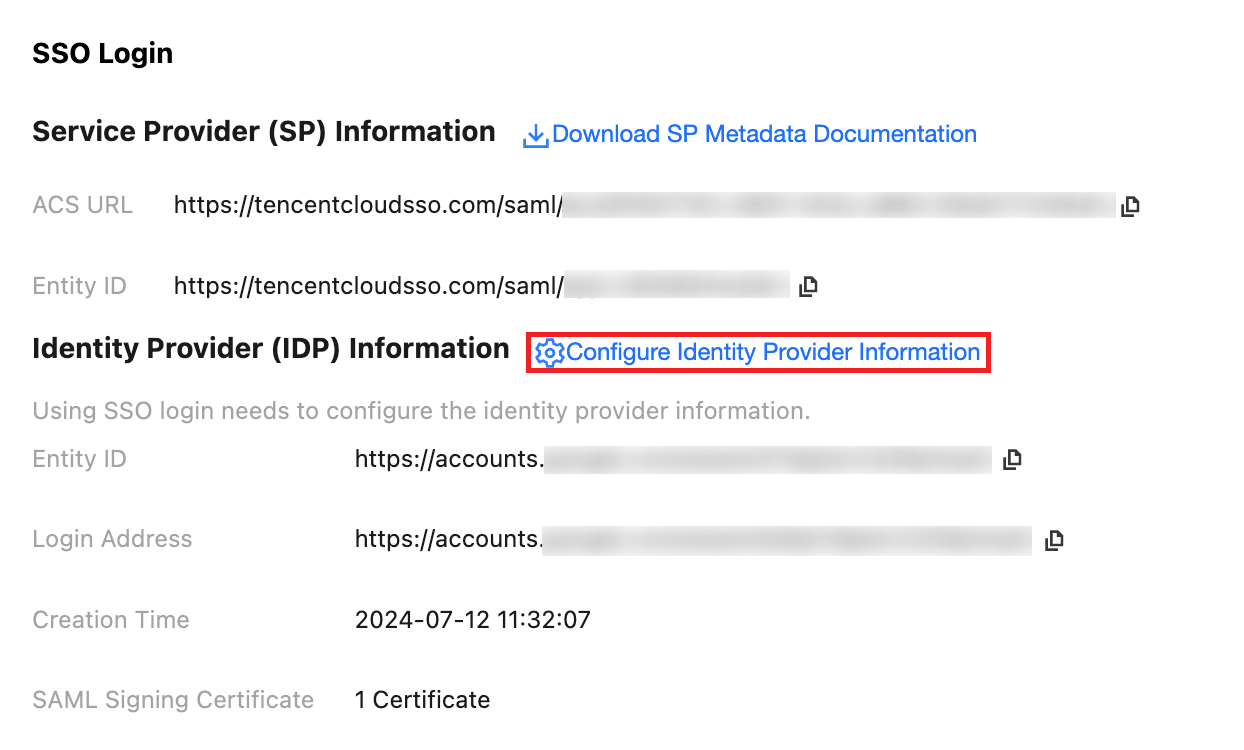1244x750 pixels.
Task: Click the SSO login configuration hint text
Action: (420, 411)
